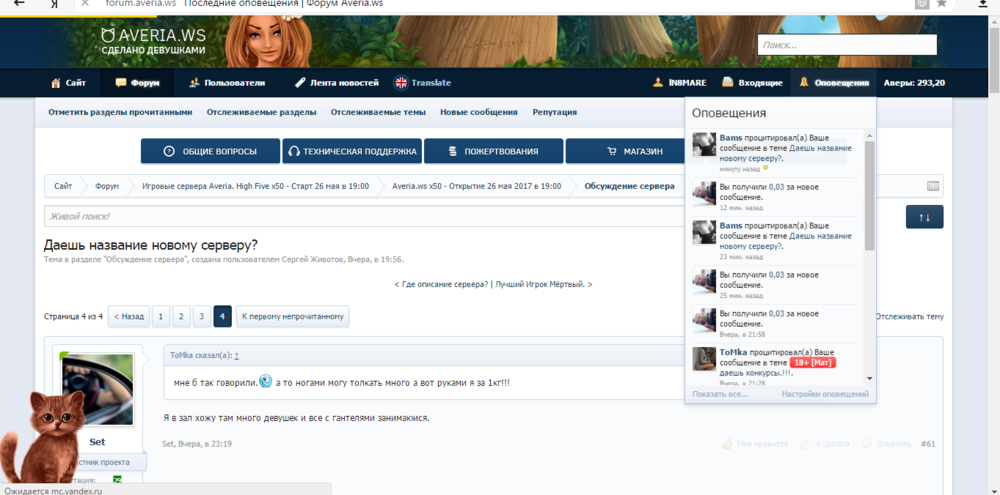Click + Цитата on the post
This screenshot has height=495, width=1000.
click(x=825, y=444)
